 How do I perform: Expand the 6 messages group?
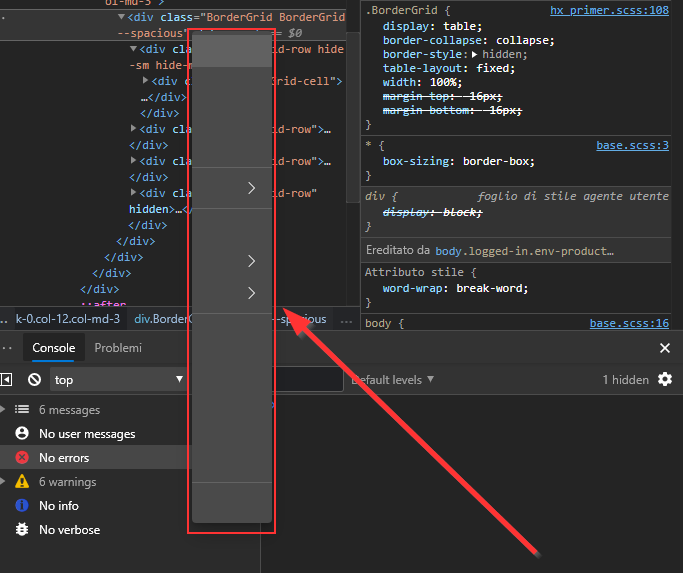[3, 409]
